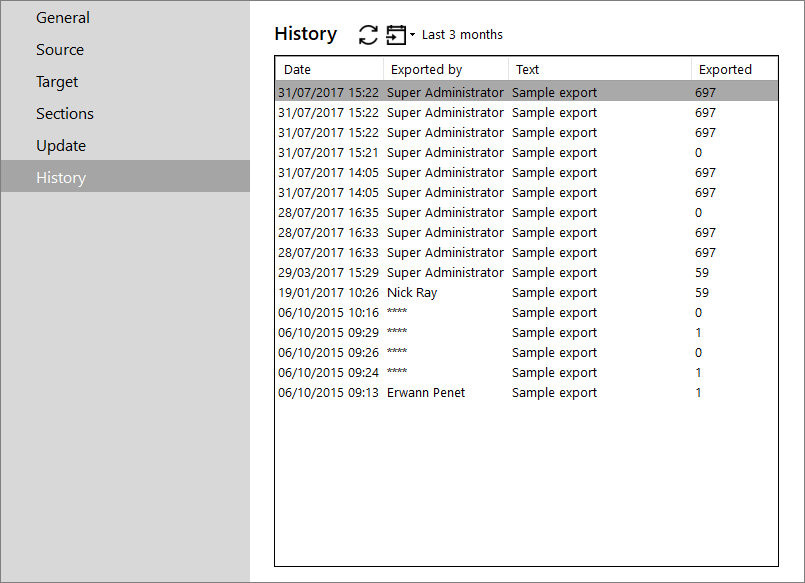
Task: Select the 31/07/2017 15:21 export row
Action: pos(527,152)
